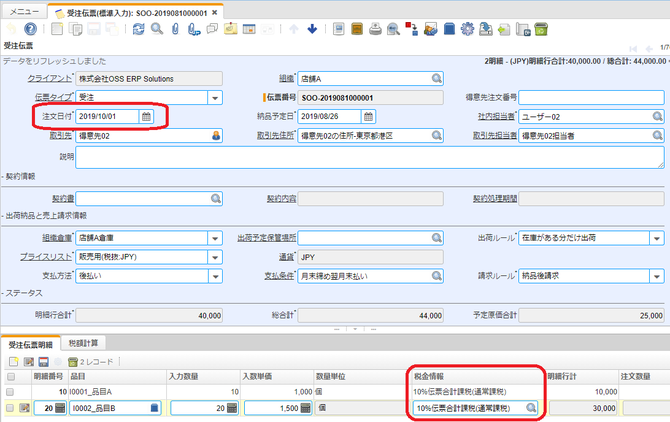Delete detail records with green trash icon
This screenshot has width=670, height=422.
coord(73,362)
